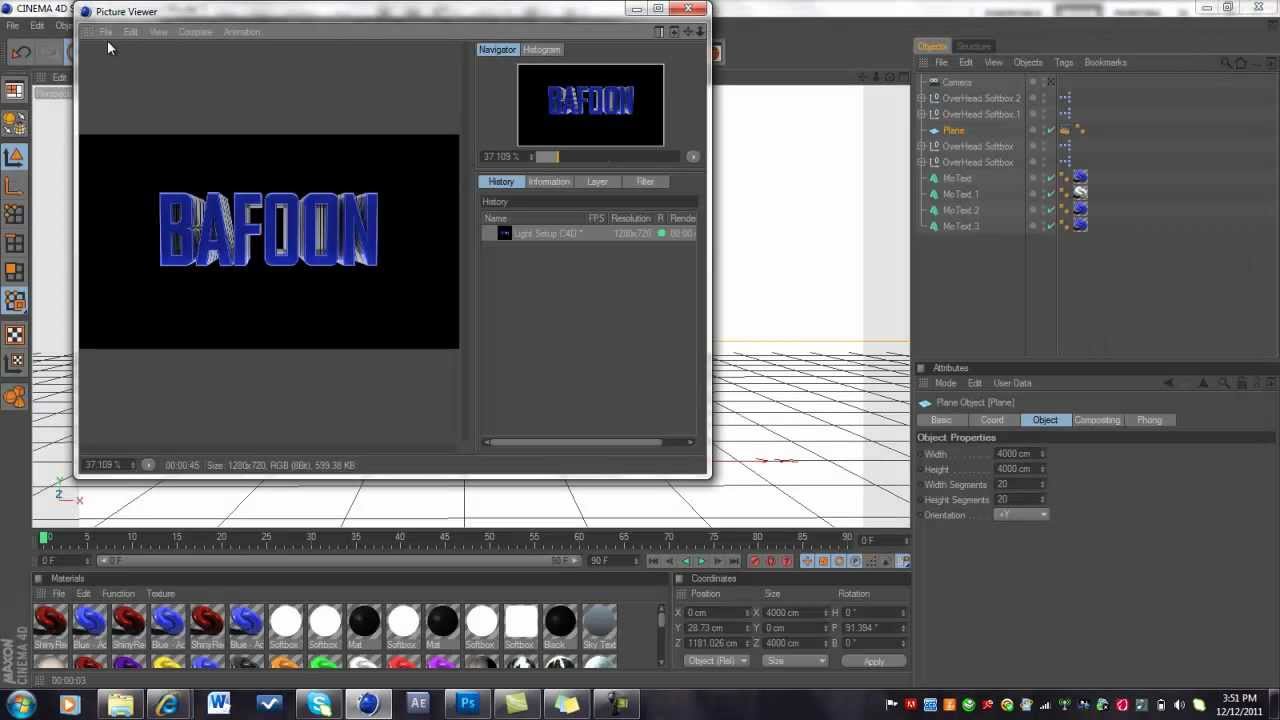Toggle the Plane object enable checkmark
Screen dimensions: 1280x720
pos(1052,130)
